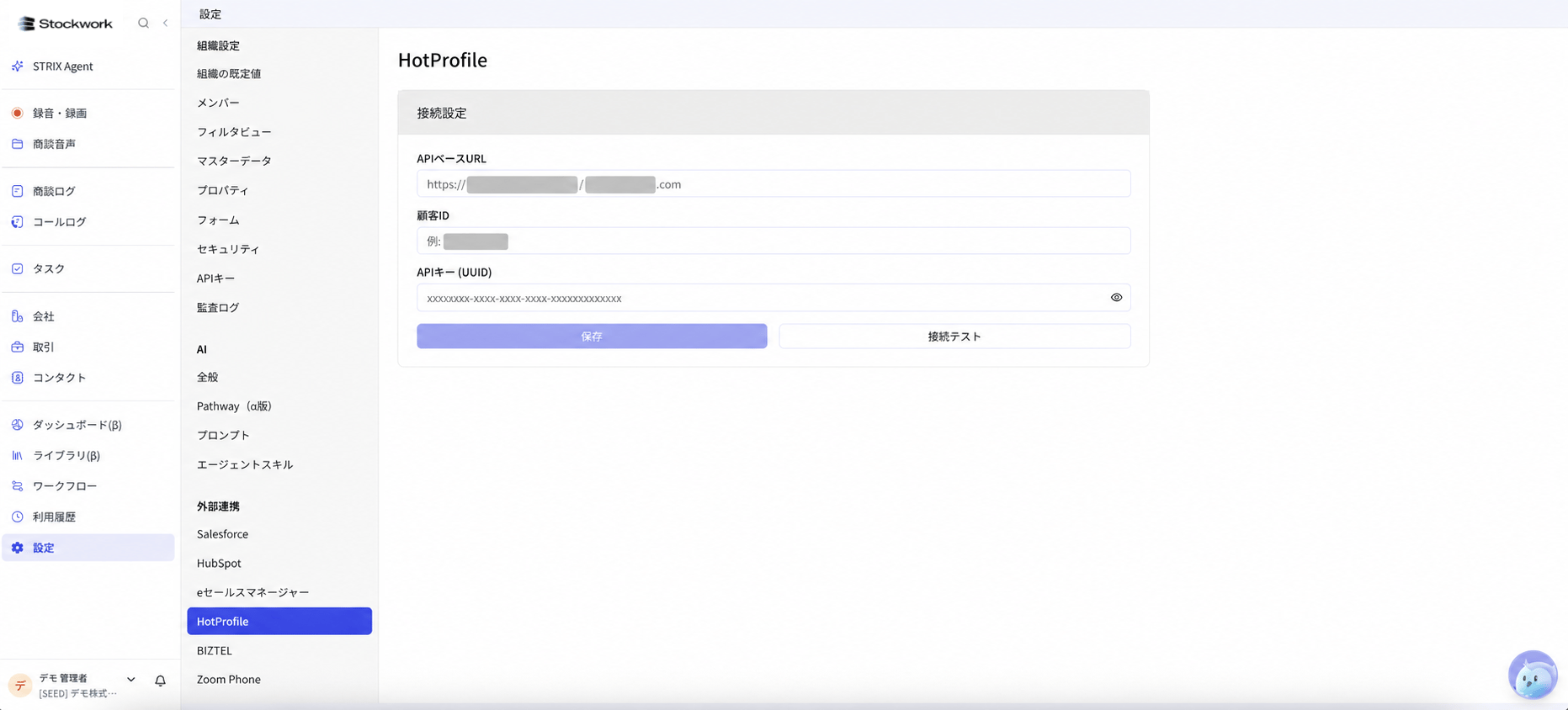
Task: Open セキュリティ settings
Action: [228, 249]
